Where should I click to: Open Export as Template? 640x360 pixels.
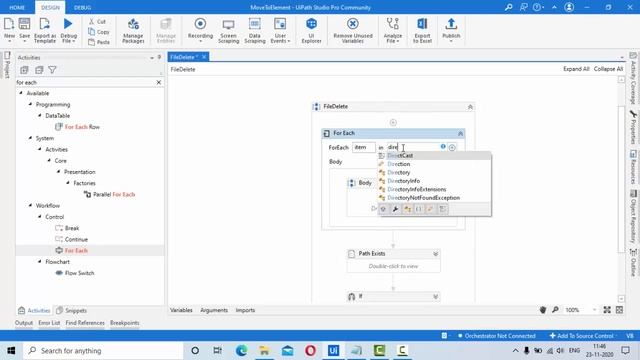[x=45, y=30]
